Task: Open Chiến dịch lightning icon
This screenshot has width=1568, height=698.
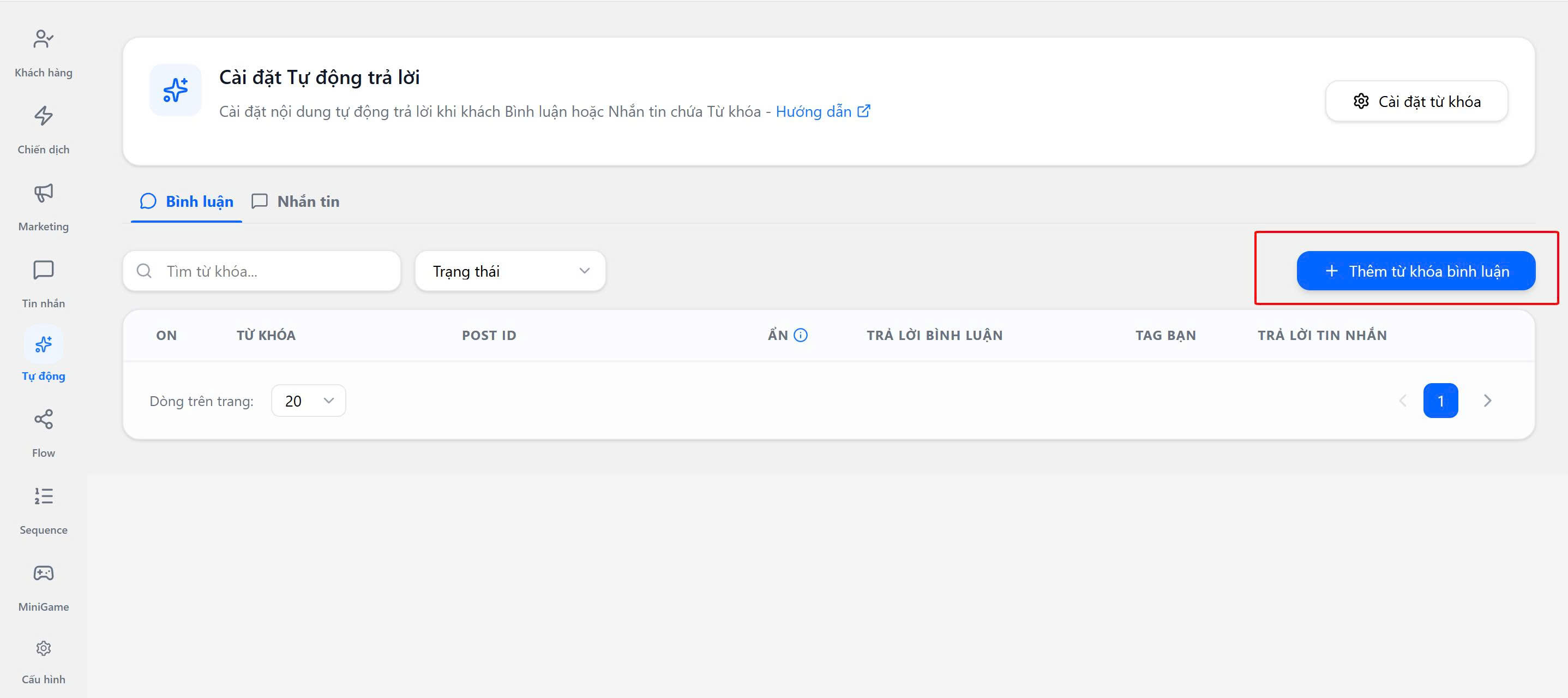Action: click(x=43, y=116)
